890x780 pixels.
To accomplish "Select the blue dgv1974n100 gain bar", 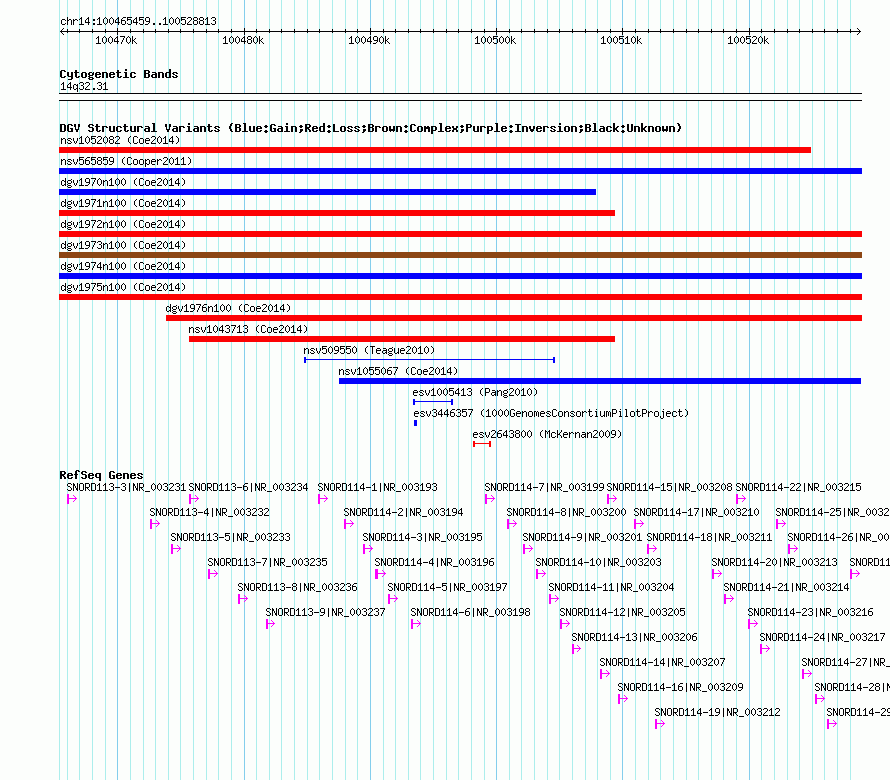I will click(460, 276).
